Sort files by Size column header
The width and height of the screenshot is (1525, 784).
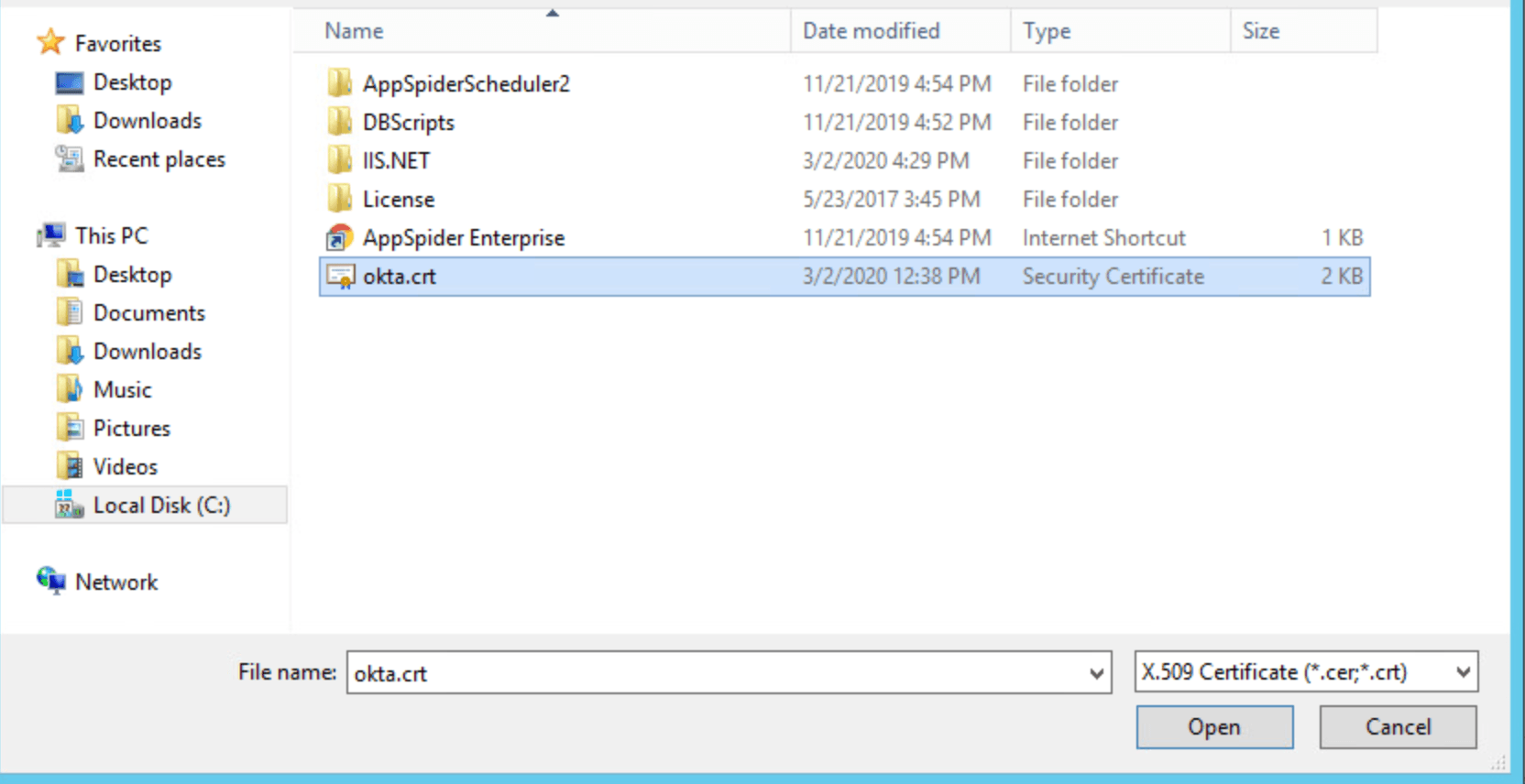click(x=1261, y=31)
